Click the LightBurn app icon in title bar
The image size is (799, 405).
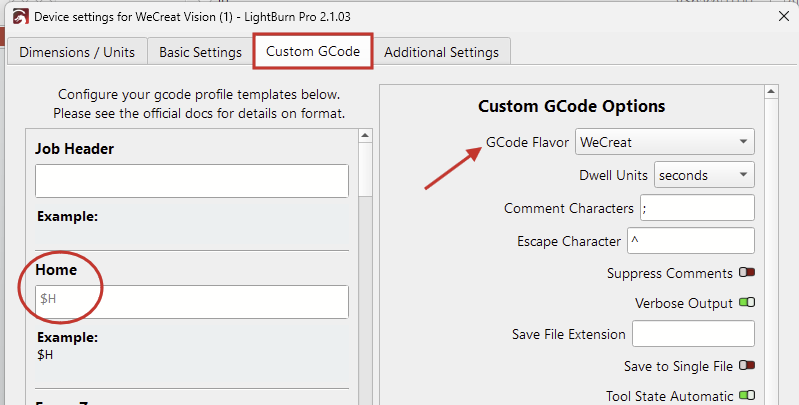20,16
